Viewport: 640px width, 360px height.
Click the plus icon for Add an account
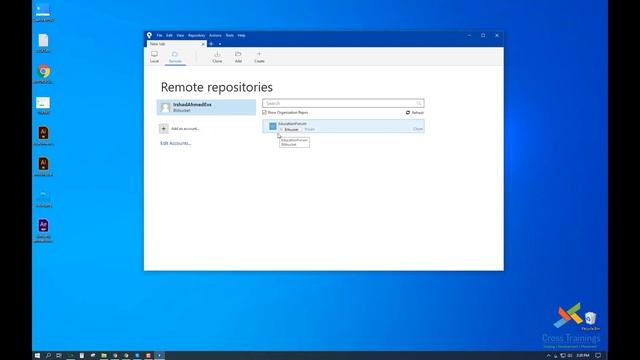coord(164,129)
